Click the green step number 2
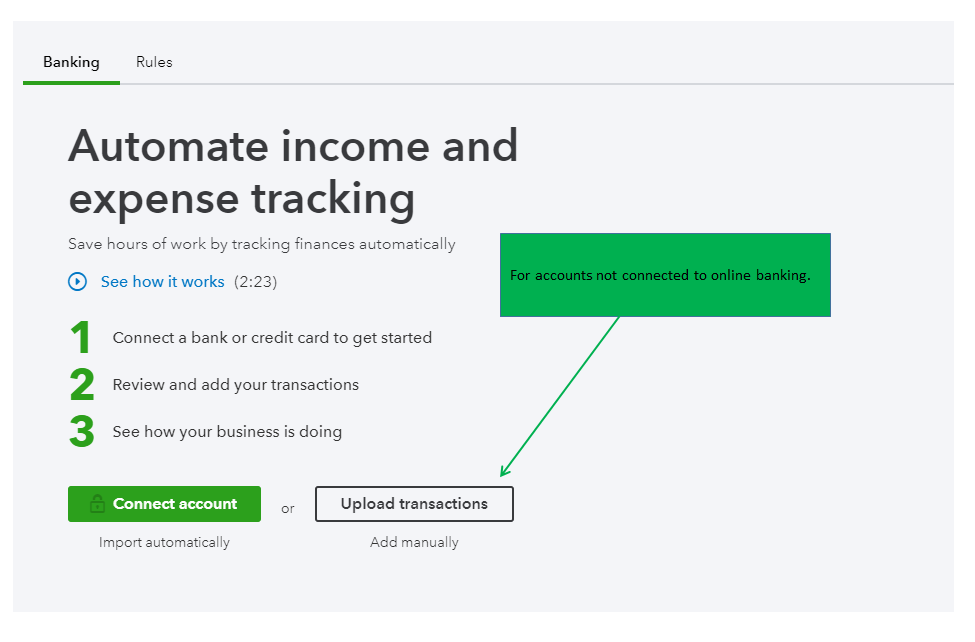The width and height of the screenshot is (975, 642). (82, 385)
